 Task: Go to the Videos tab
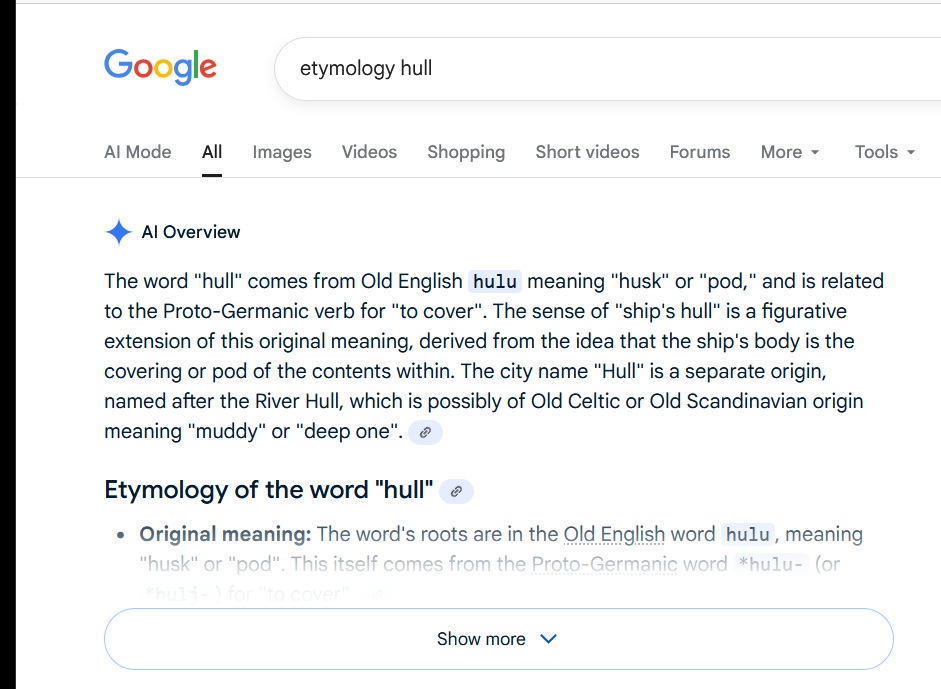[369, 152]
